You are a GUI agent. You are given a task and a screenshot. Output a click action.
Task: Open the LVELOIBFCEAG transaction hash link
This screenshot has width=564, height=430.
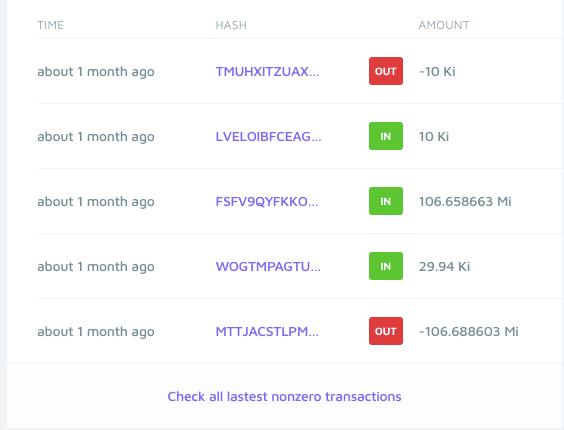click(268, 136)
